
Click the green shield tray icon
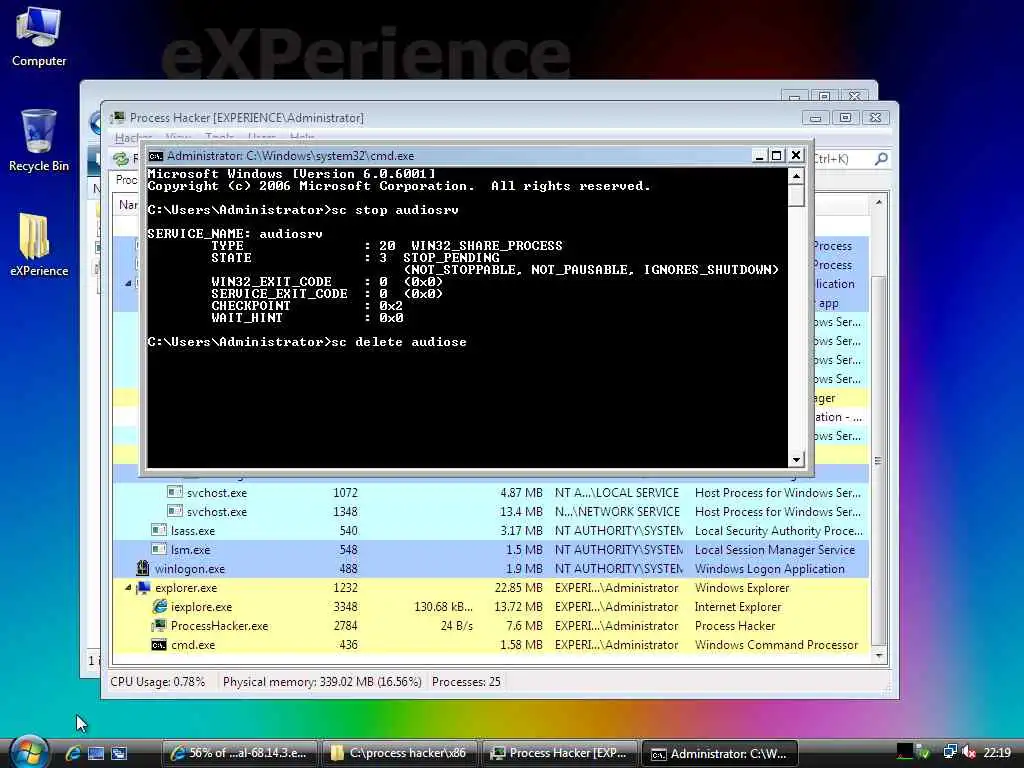[x=923, y=753]
